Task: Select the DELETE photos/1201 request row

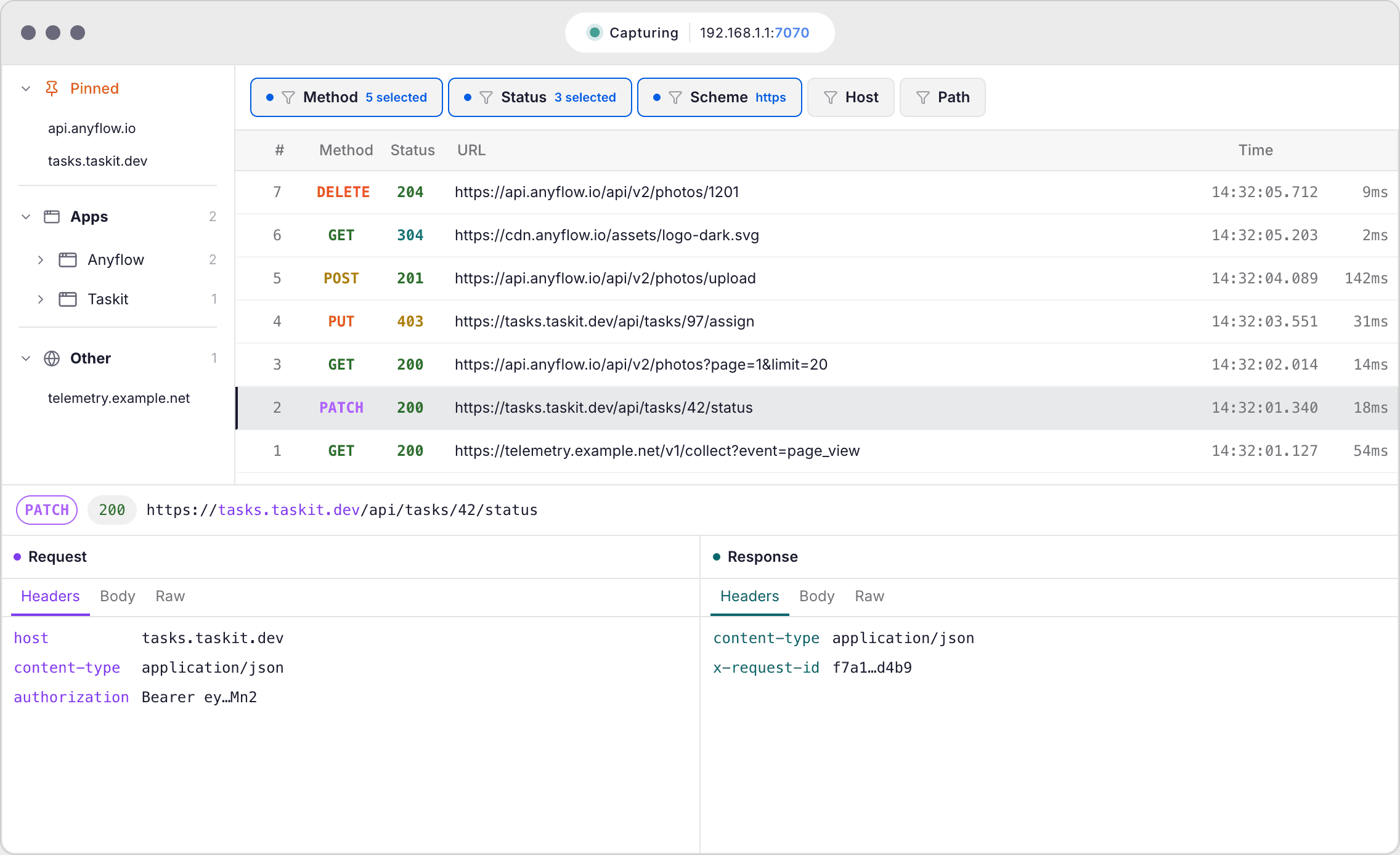Action: tap(817, 192)
